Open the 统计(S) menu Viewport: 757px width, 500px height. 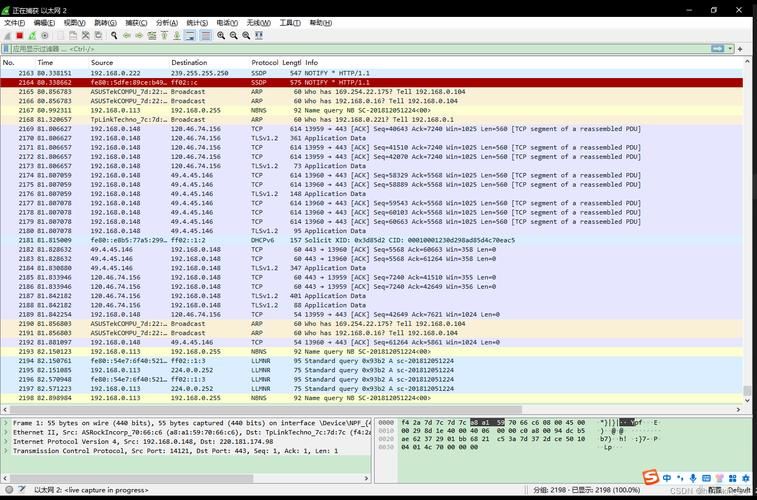(x=197, y=22)
